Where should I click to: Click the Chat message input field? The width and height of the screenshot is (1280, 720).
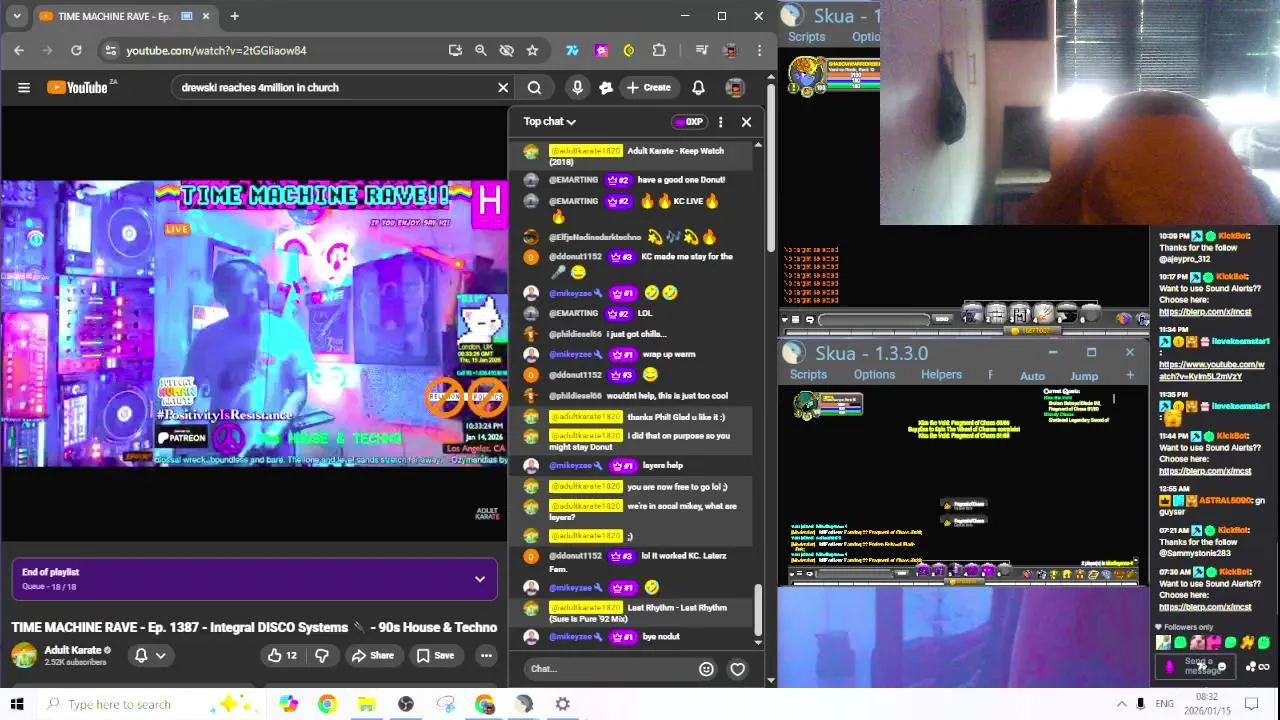tap(610, 669)
